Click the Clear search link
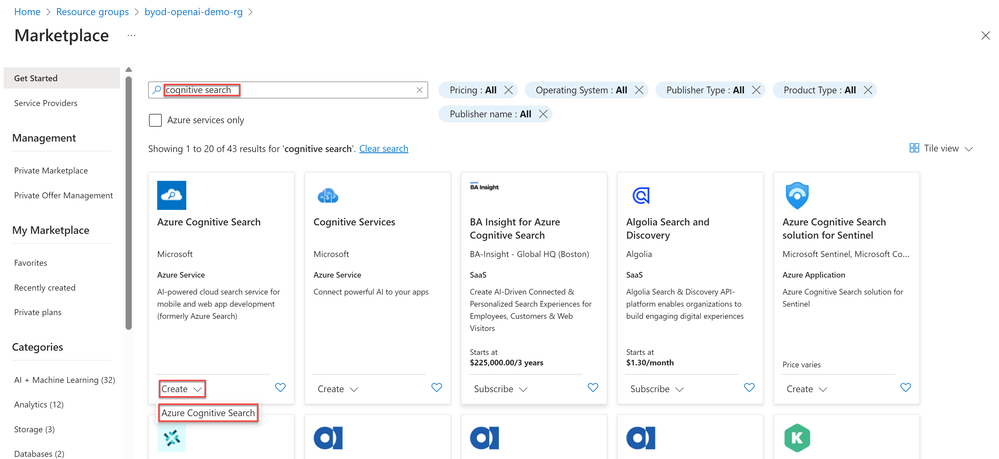This screenshot has width=999, height=459. tap(384, 149)
